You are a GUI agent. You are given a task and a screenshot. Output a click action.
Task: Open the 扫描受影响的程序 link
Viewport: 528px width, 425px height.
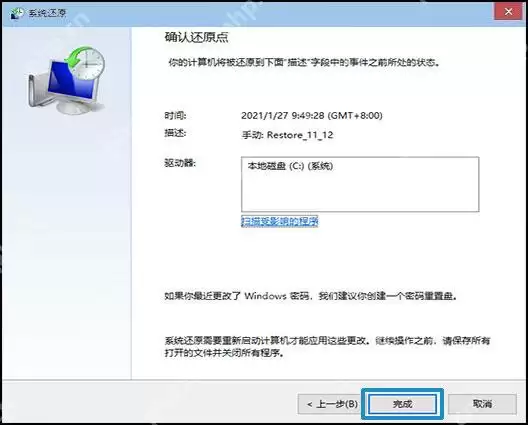click(279, 221)
